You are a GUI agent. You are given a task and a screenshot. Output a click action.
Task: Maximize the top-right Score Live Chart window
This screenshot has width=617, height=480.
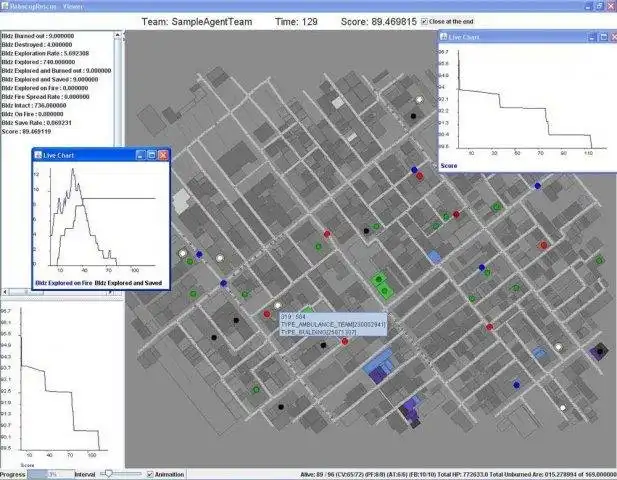click(x=603, y=37)
